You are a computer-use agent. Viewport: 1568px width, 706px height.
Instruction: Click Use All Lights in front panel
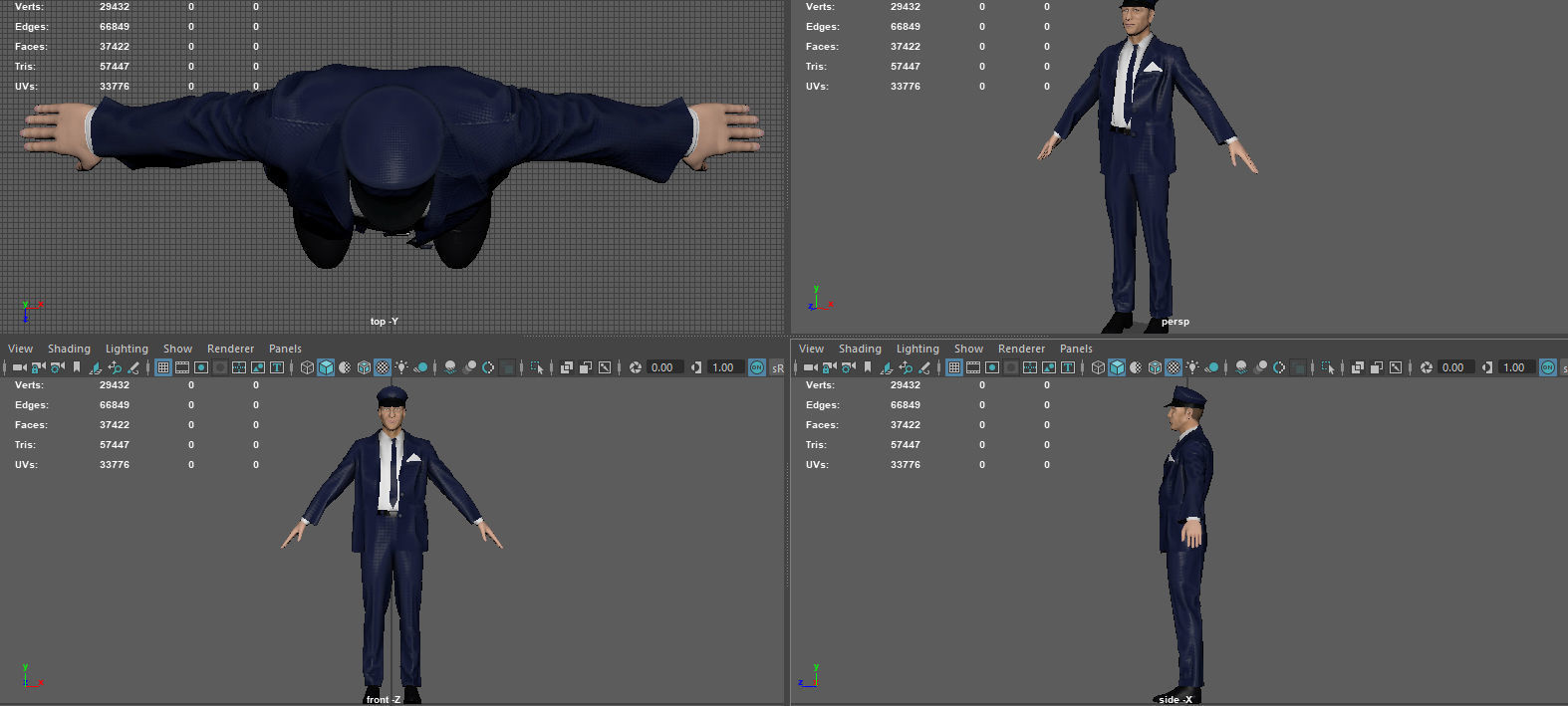pyautogui.click(x=401, y=367)
